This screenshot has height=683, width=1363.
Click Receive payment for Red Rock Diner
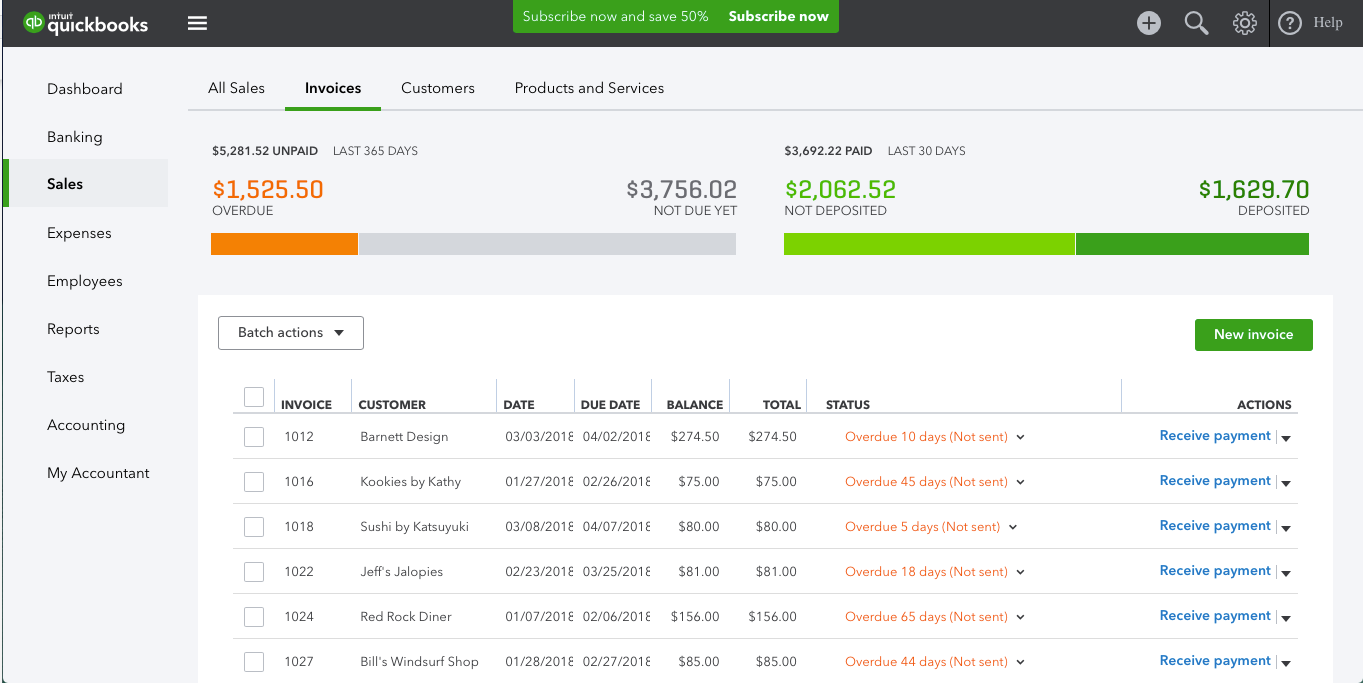[1214, 615]
